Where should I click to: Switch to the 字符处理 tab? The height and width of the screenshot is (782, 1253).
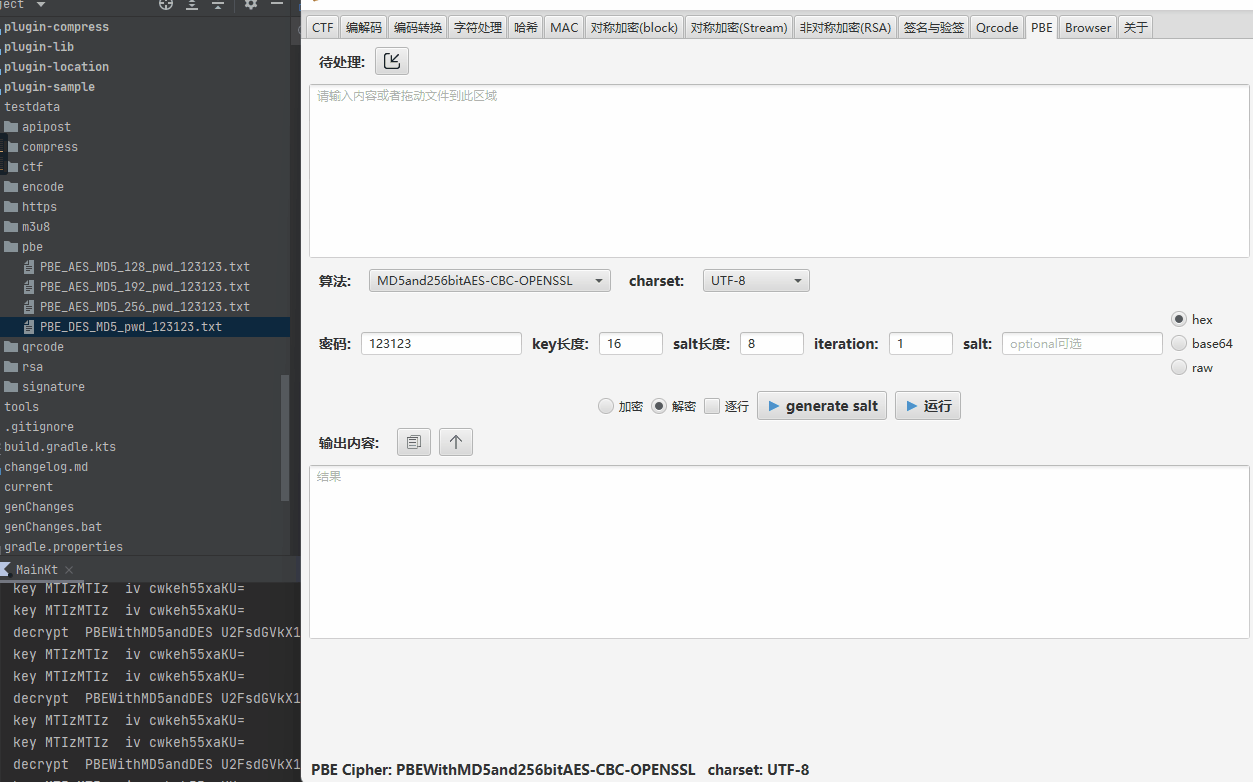click(478, 28)
